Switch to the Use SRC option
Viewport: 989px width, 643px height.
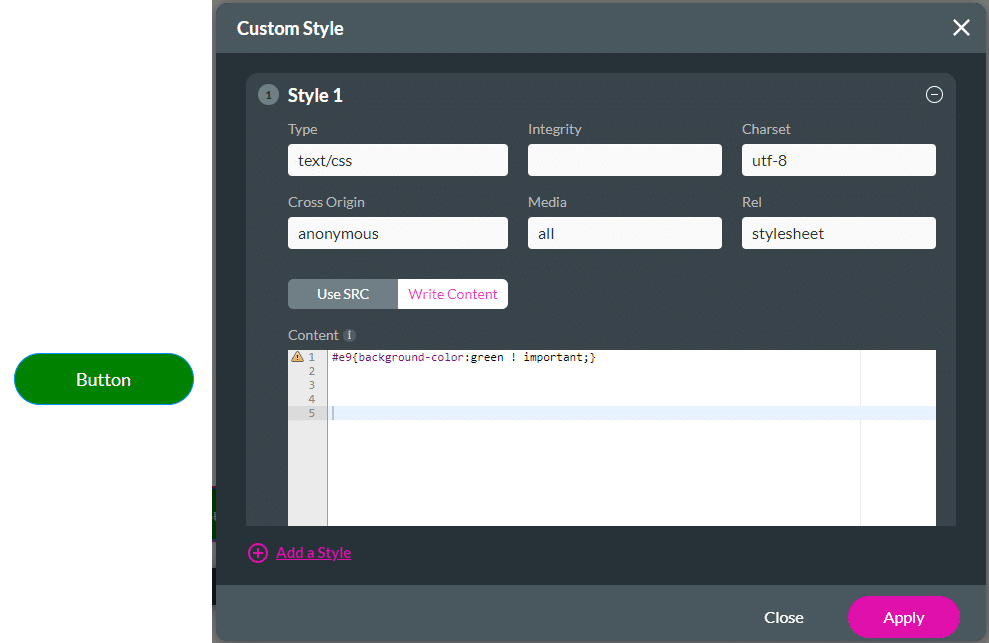tap(341, 294)
